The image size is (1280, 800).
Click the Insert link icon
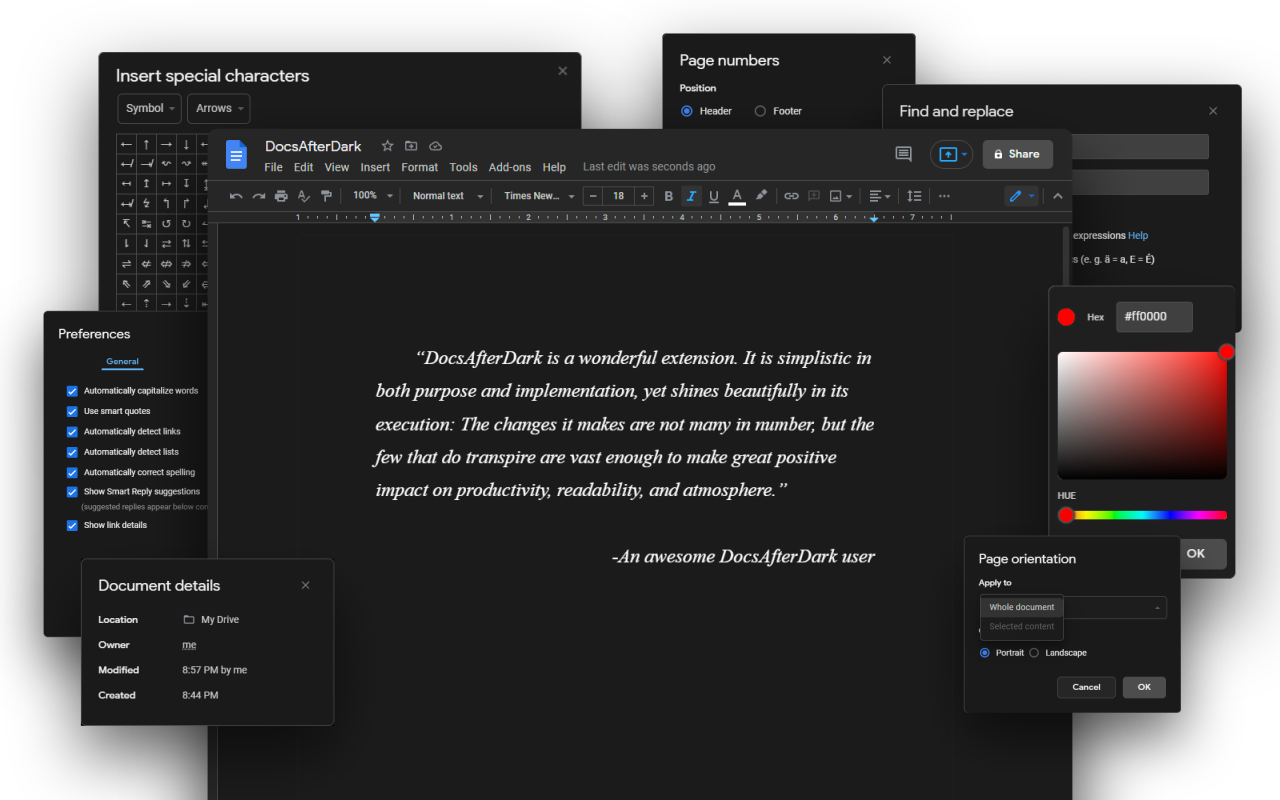pyautogui.click(x=791, y=196)
